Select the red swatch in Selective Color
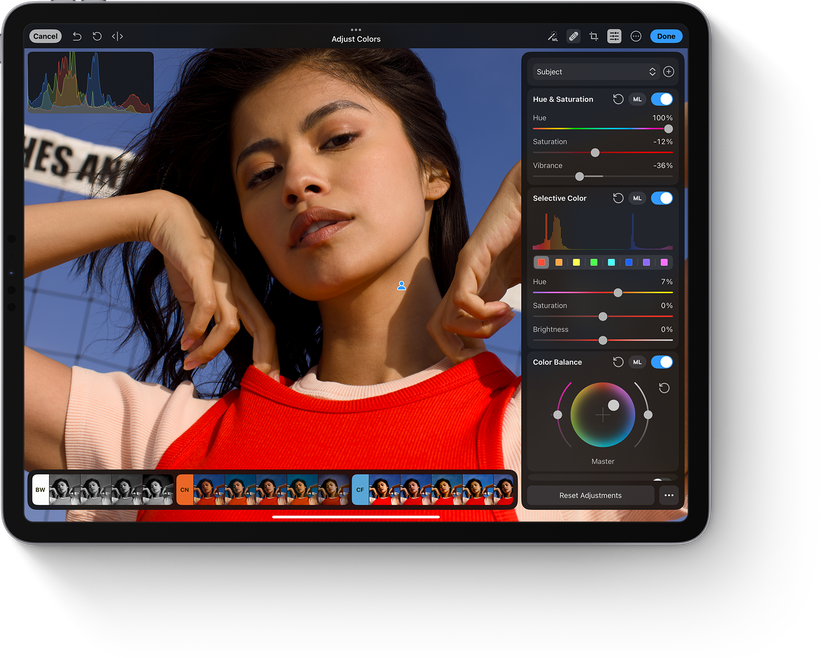This screenshot has width=822, height=658. click(541, 262)
